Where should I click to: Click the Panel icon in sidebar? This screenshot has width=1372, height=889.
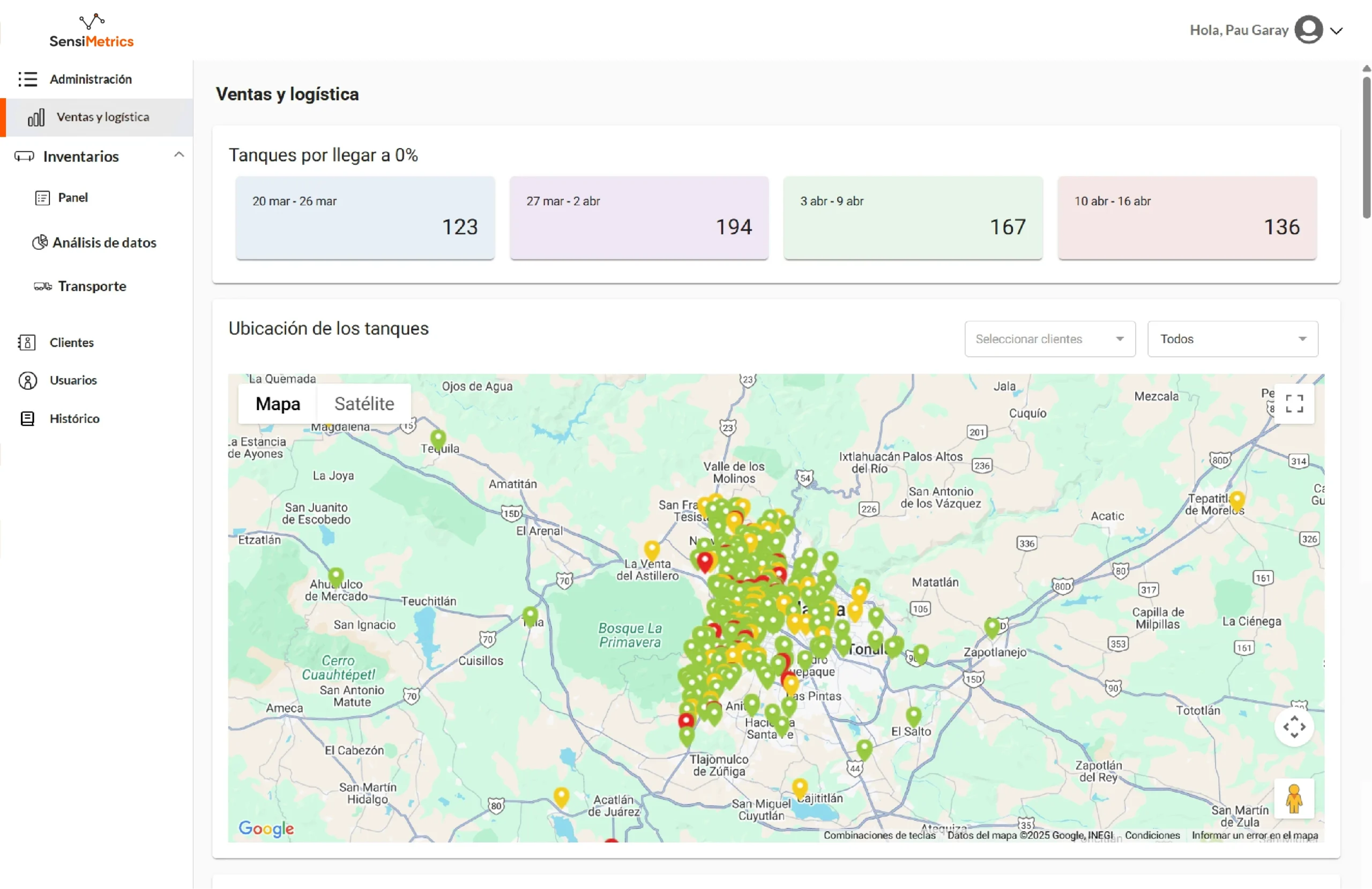42,198
